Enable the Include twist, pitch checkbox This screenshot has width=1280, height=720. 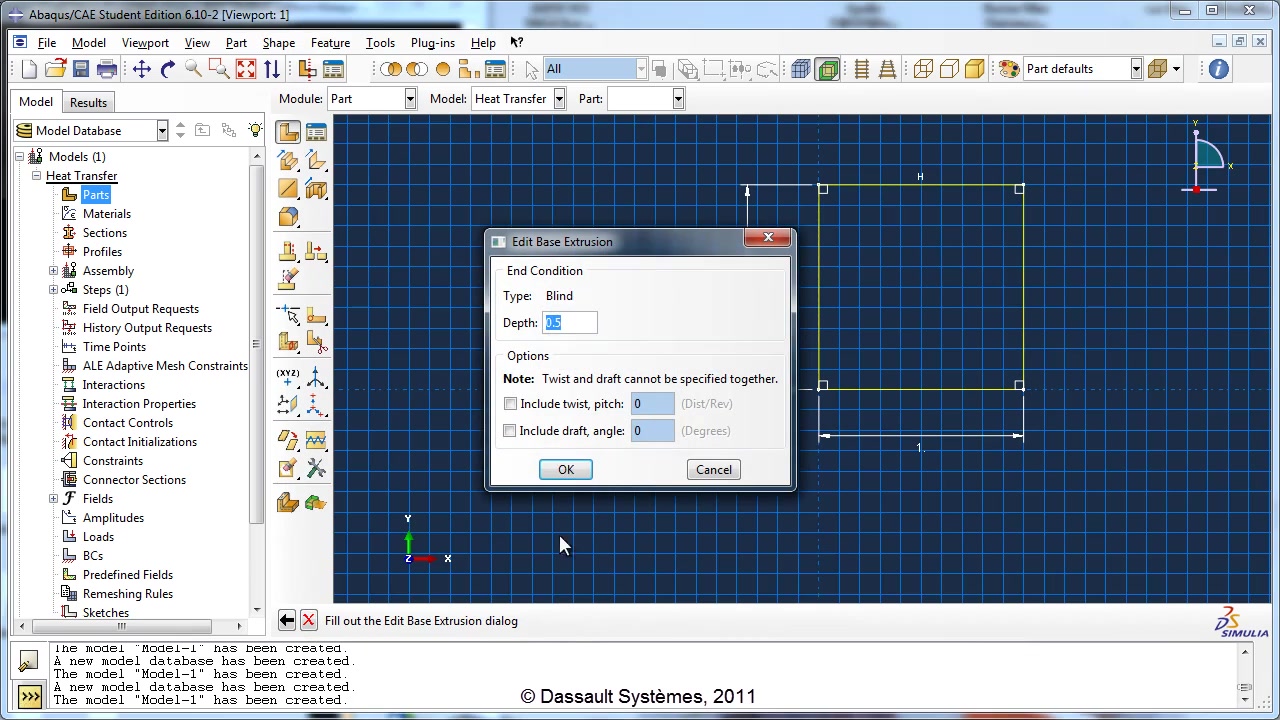pos(510,404)
